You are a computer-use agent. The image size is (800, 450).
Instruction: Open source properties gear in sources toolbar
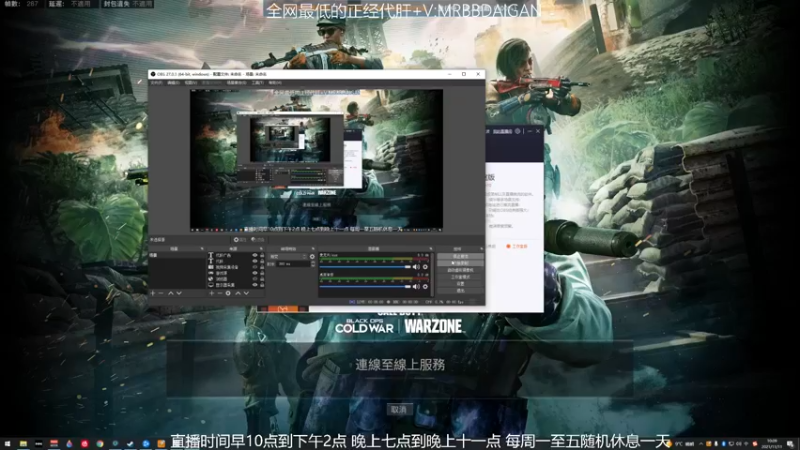pos(228,293)
